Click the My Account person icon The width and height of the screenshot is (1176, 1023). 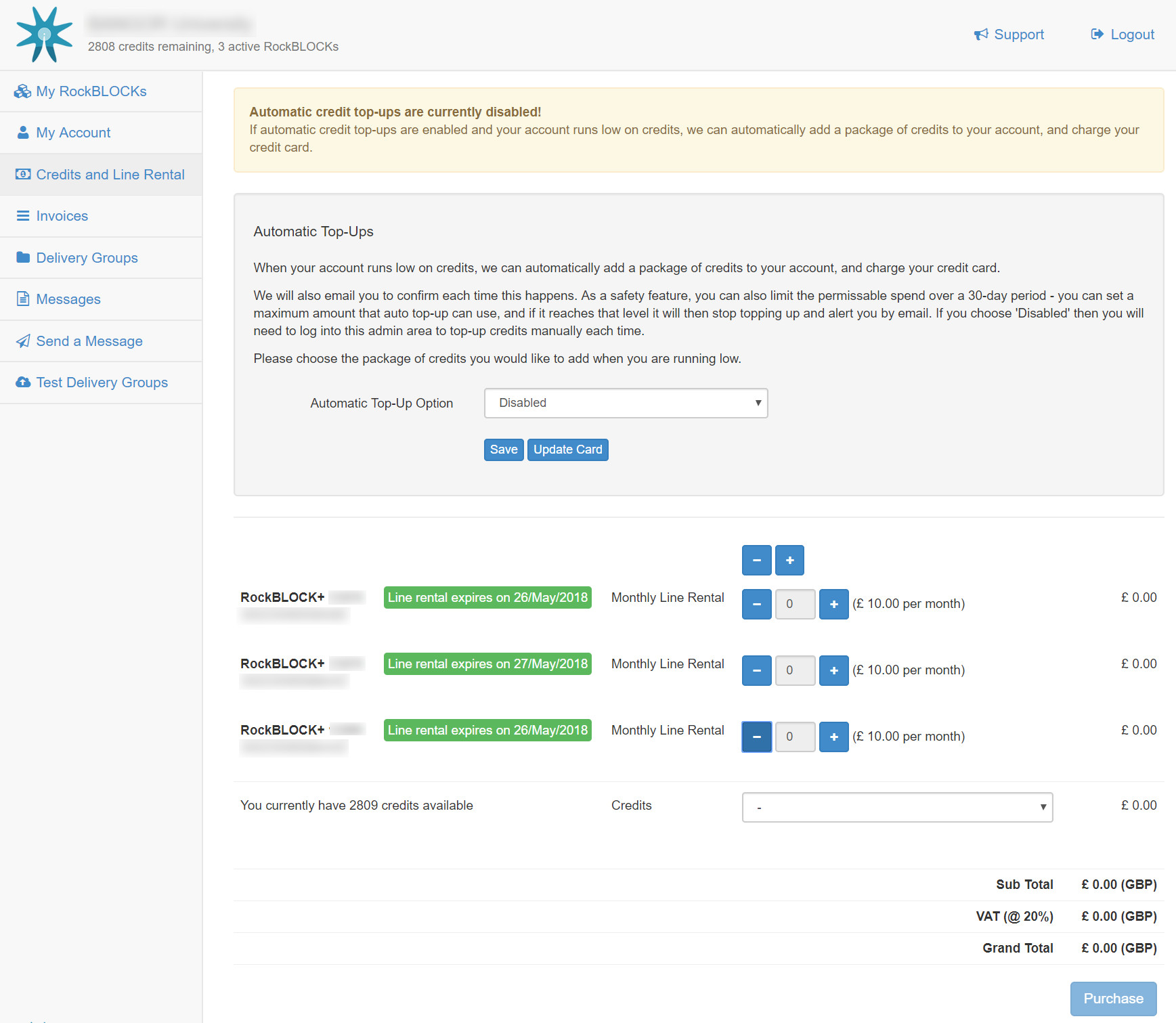tap(23, 133)
